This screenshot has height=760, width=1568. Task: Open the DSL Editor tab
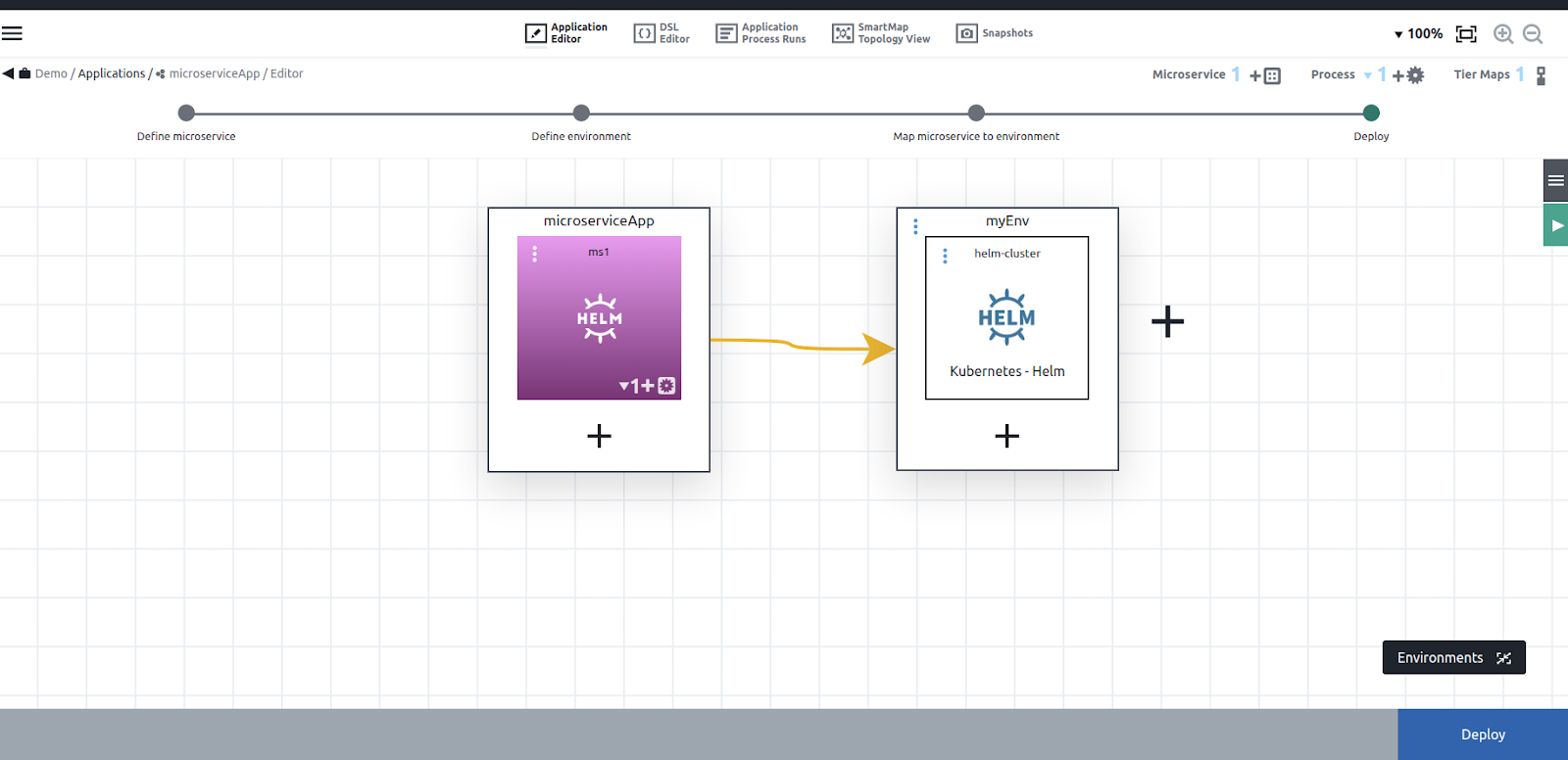(661, 33)
